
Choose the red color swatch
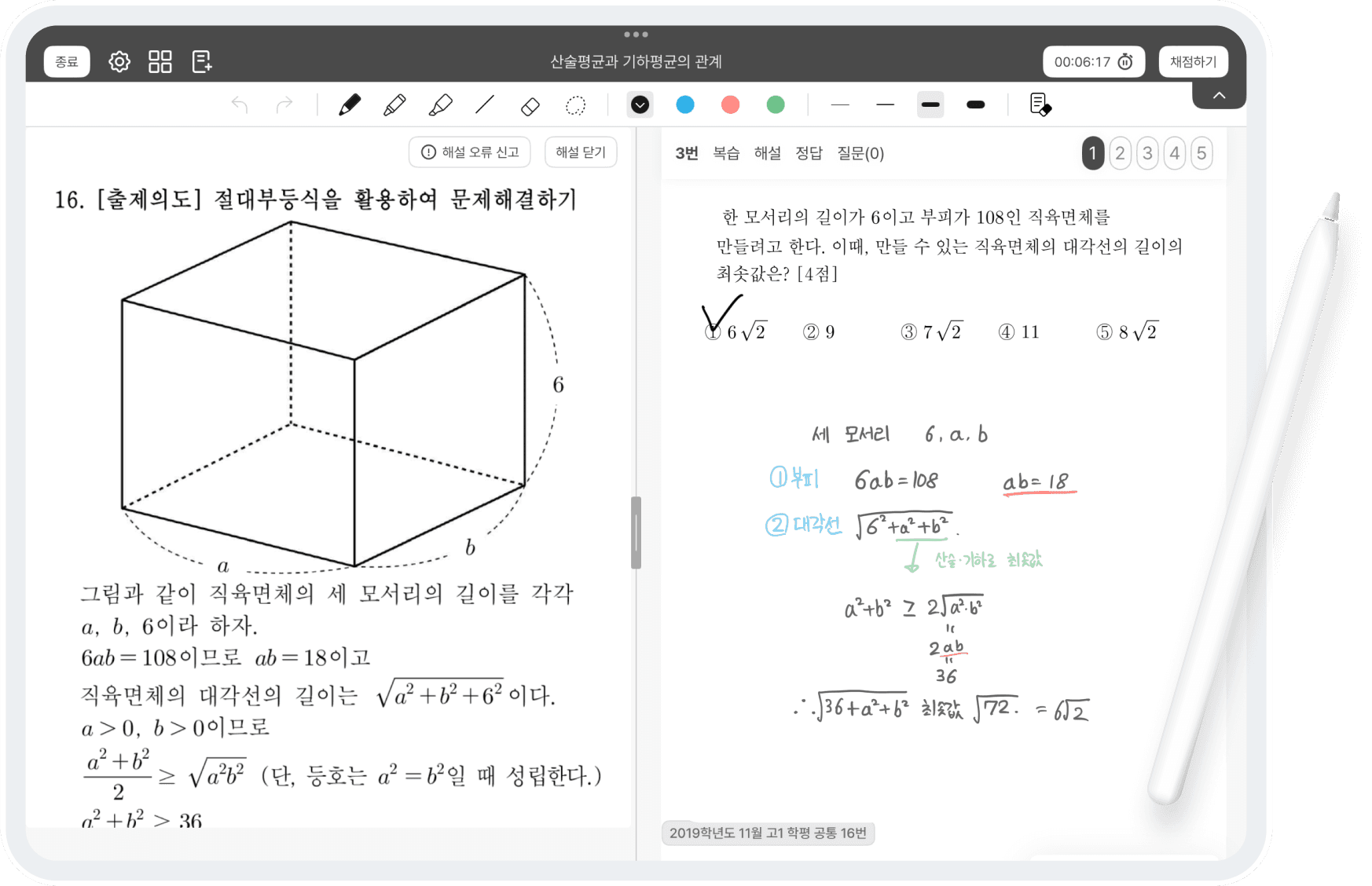(731, 104)
